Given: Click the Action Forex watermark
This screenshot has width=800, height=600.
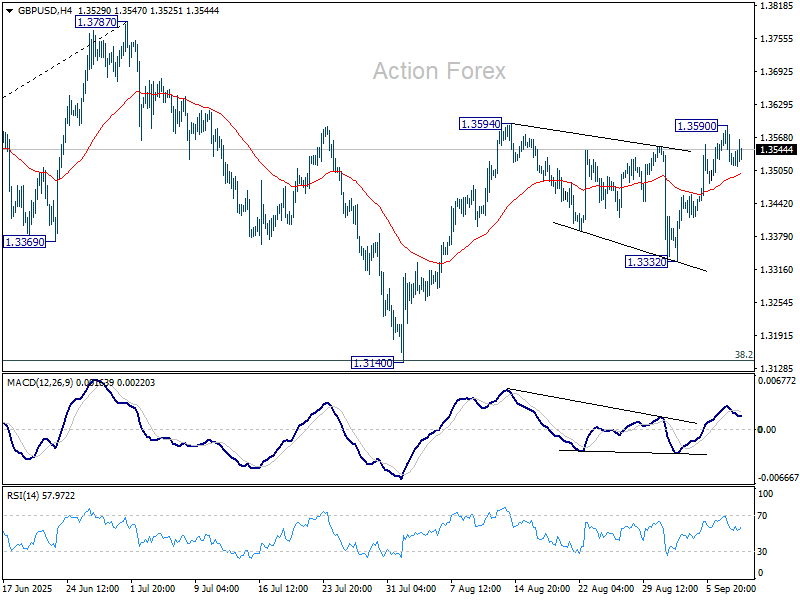Looking at the screenshot, I should pyautogui.click(x=439, y=71).
